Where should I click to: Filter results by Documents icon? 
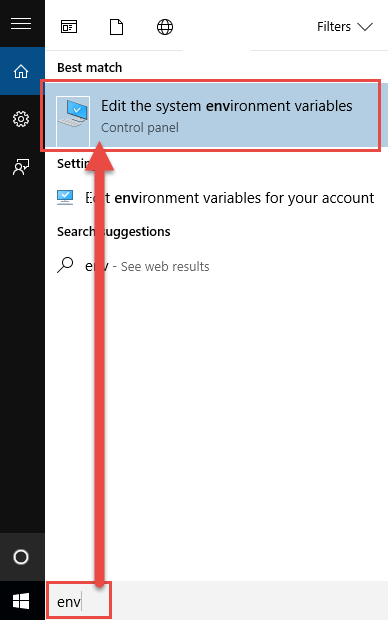click(x=116, y=27)
